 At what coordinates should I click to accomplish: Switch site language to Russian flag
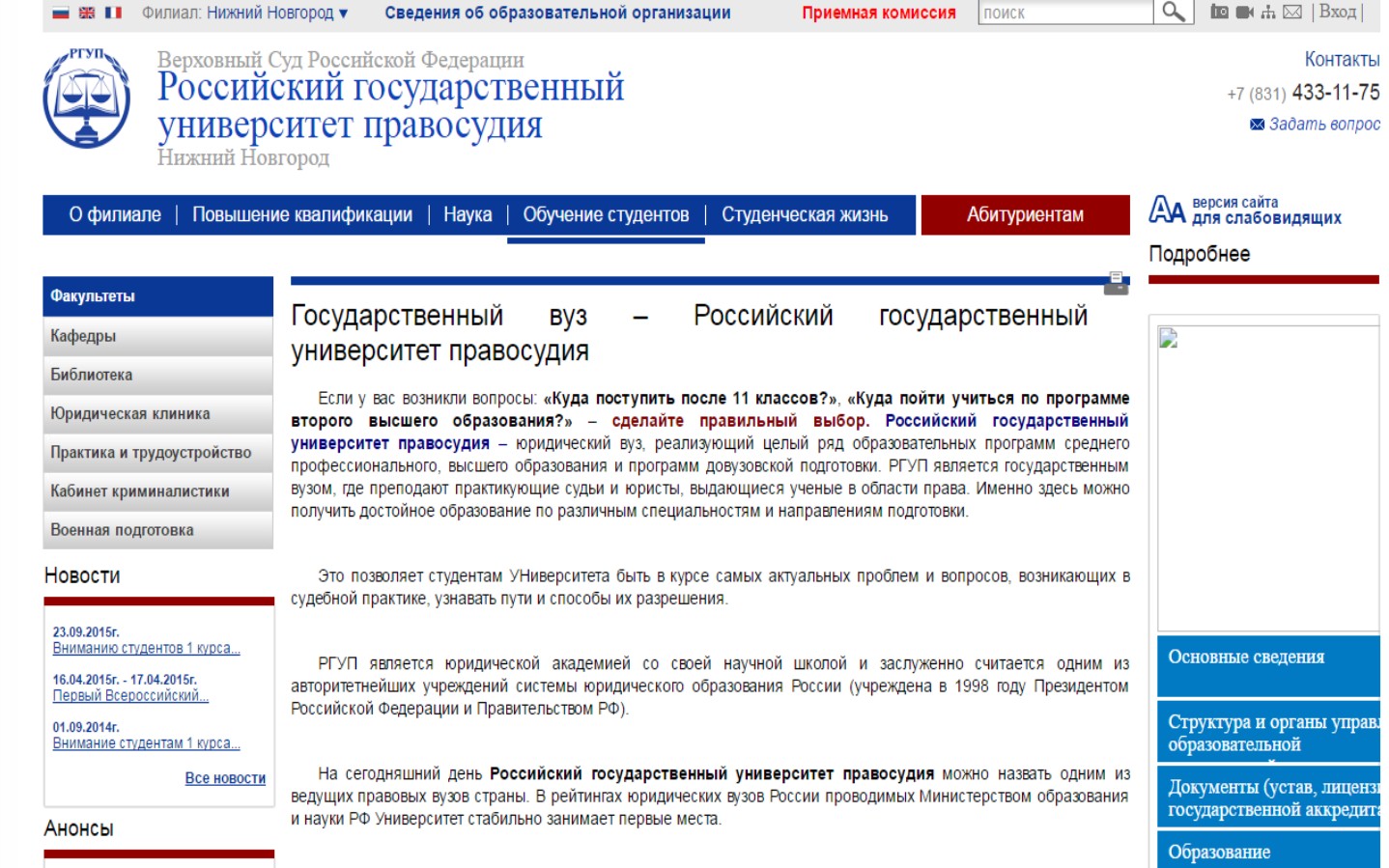[x=61, y=13]
